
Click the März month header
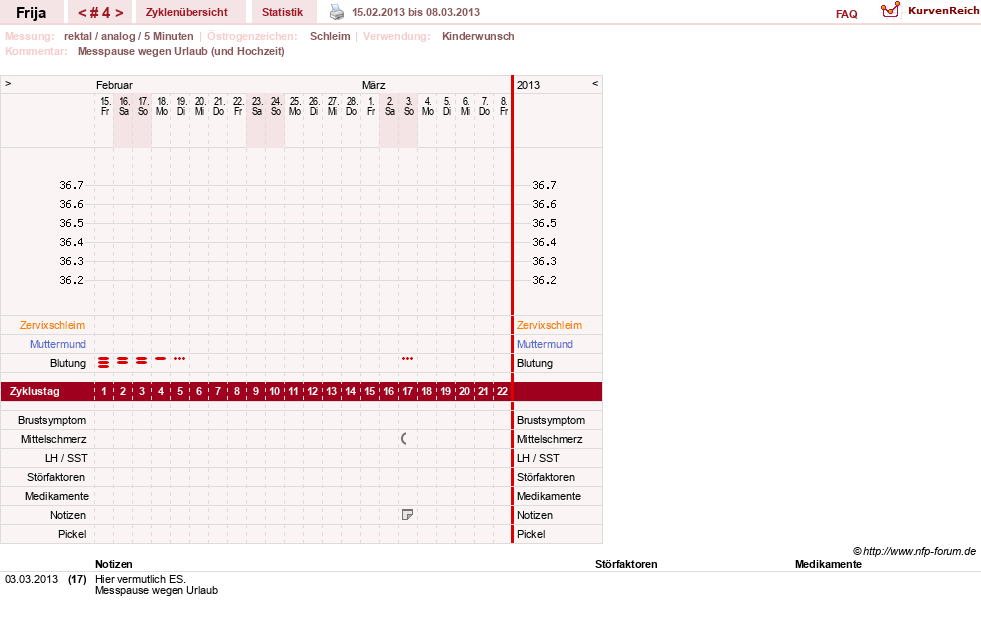(374, 85)
